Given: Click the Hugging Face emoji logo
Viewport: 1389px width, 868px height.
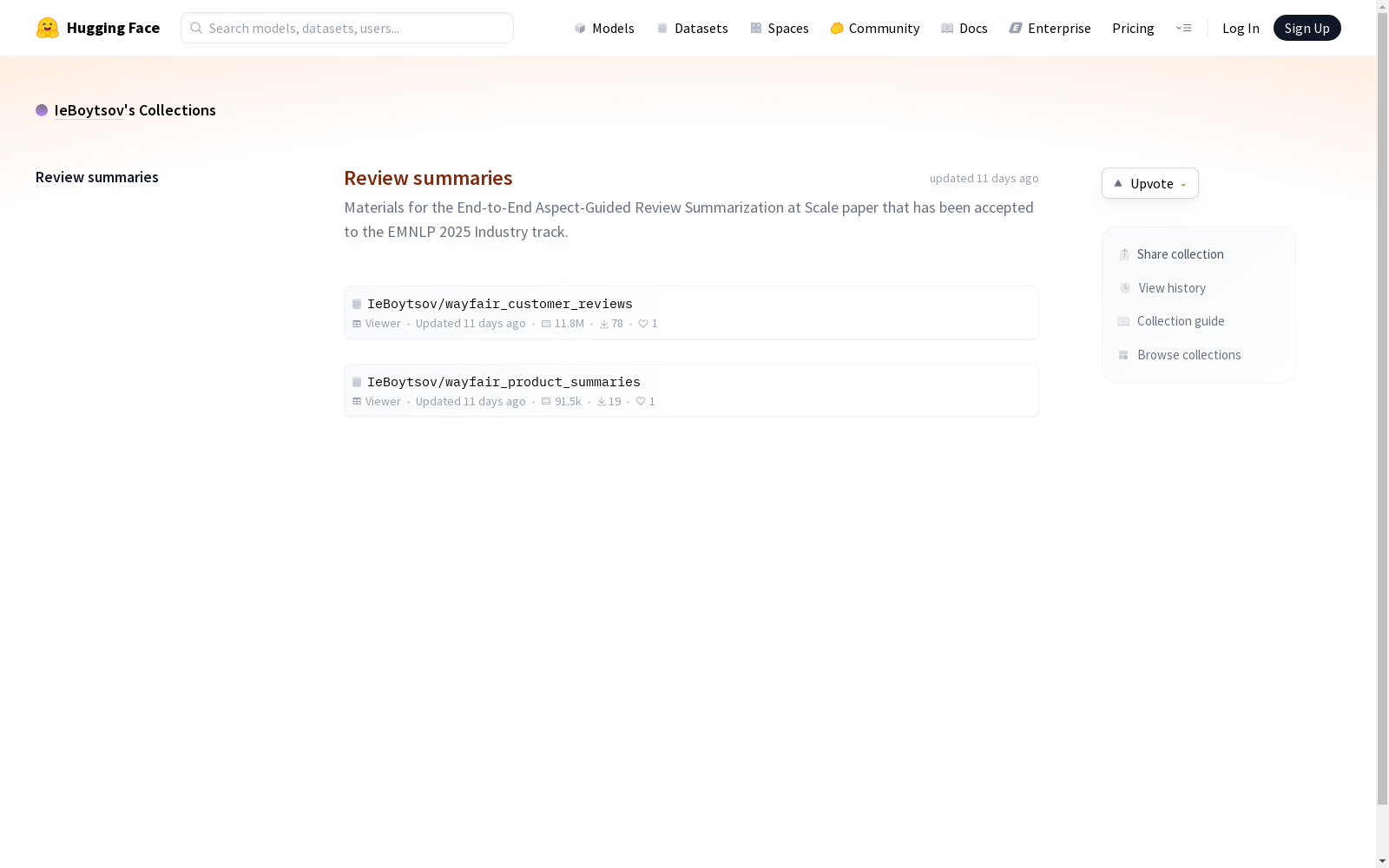Looking at the screenshot, I should pyautogui.click(x=48, y=28).
